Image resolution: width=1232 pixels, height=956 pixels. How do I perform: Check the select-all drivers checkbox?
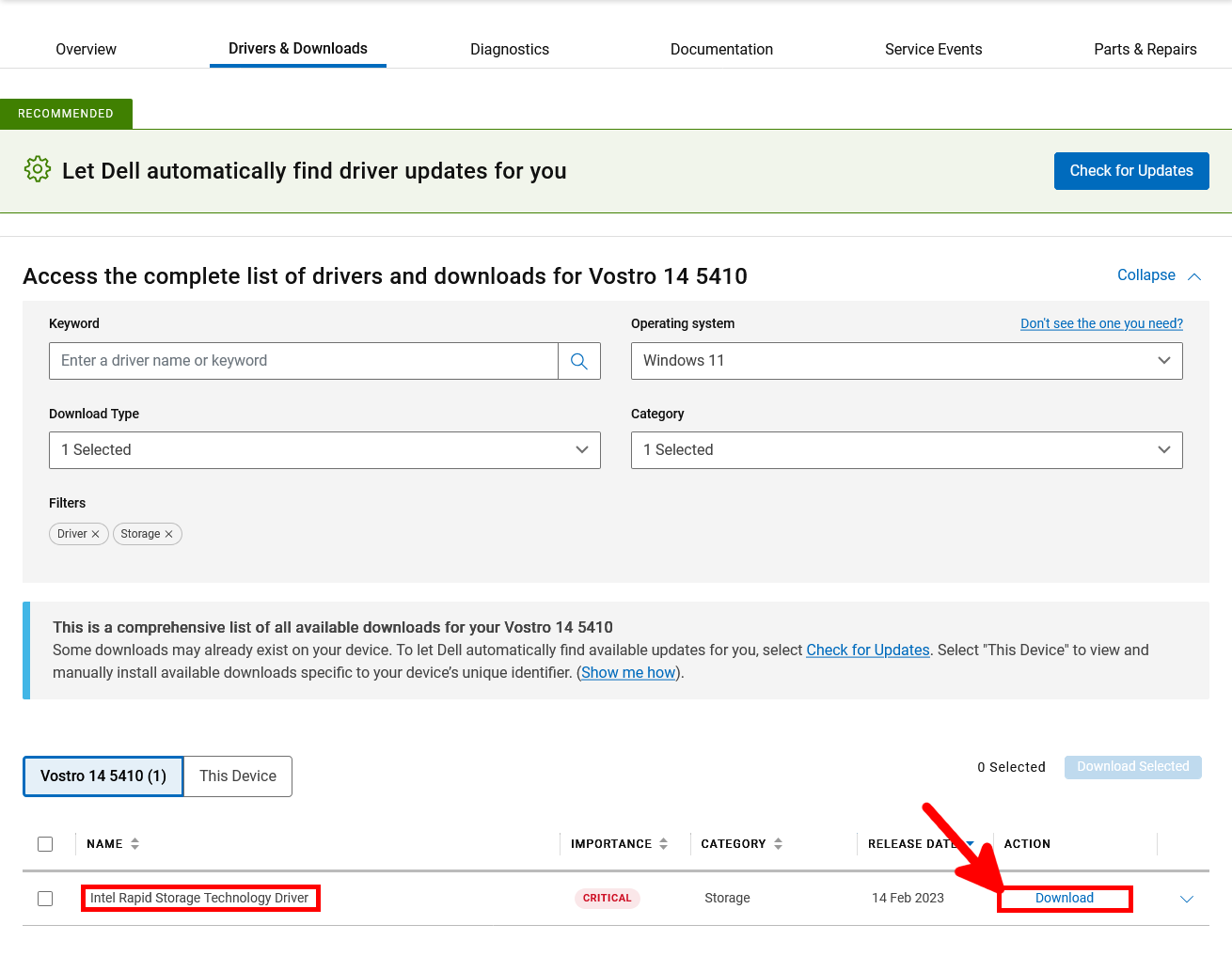coord(45,843)
